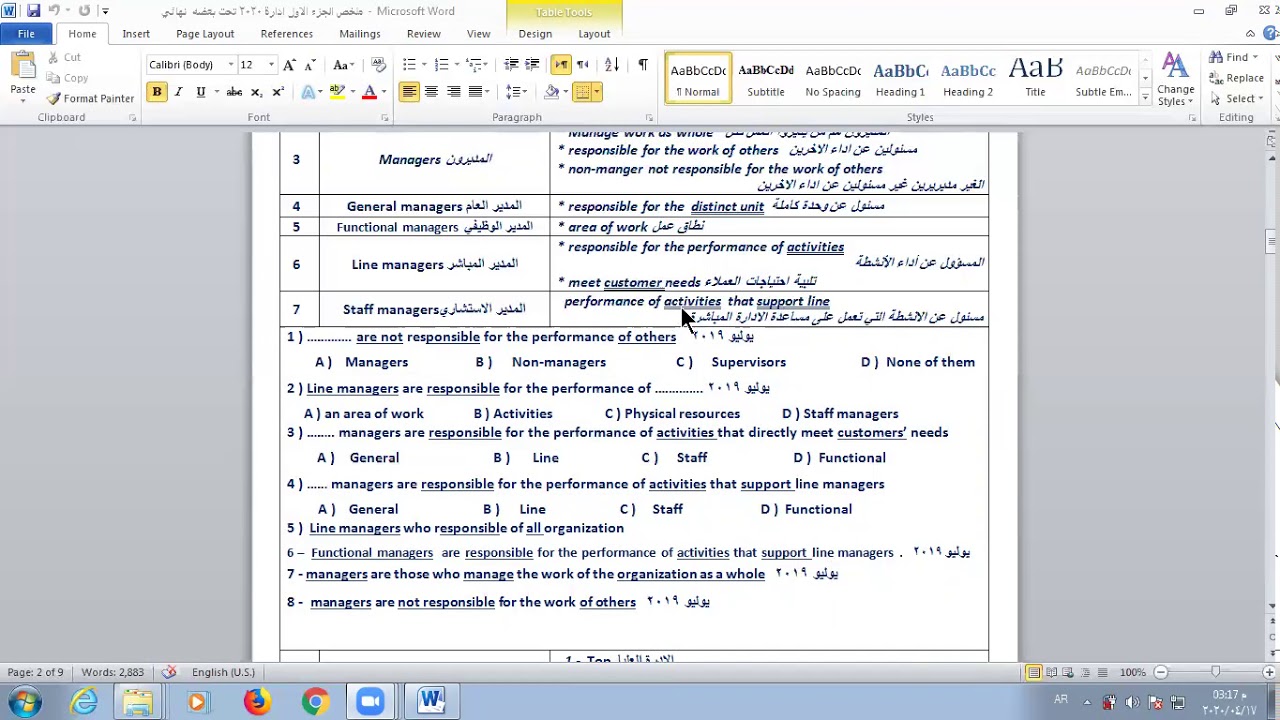
Task: Increase the paragraph indent
Action: [x=532, y=65]
